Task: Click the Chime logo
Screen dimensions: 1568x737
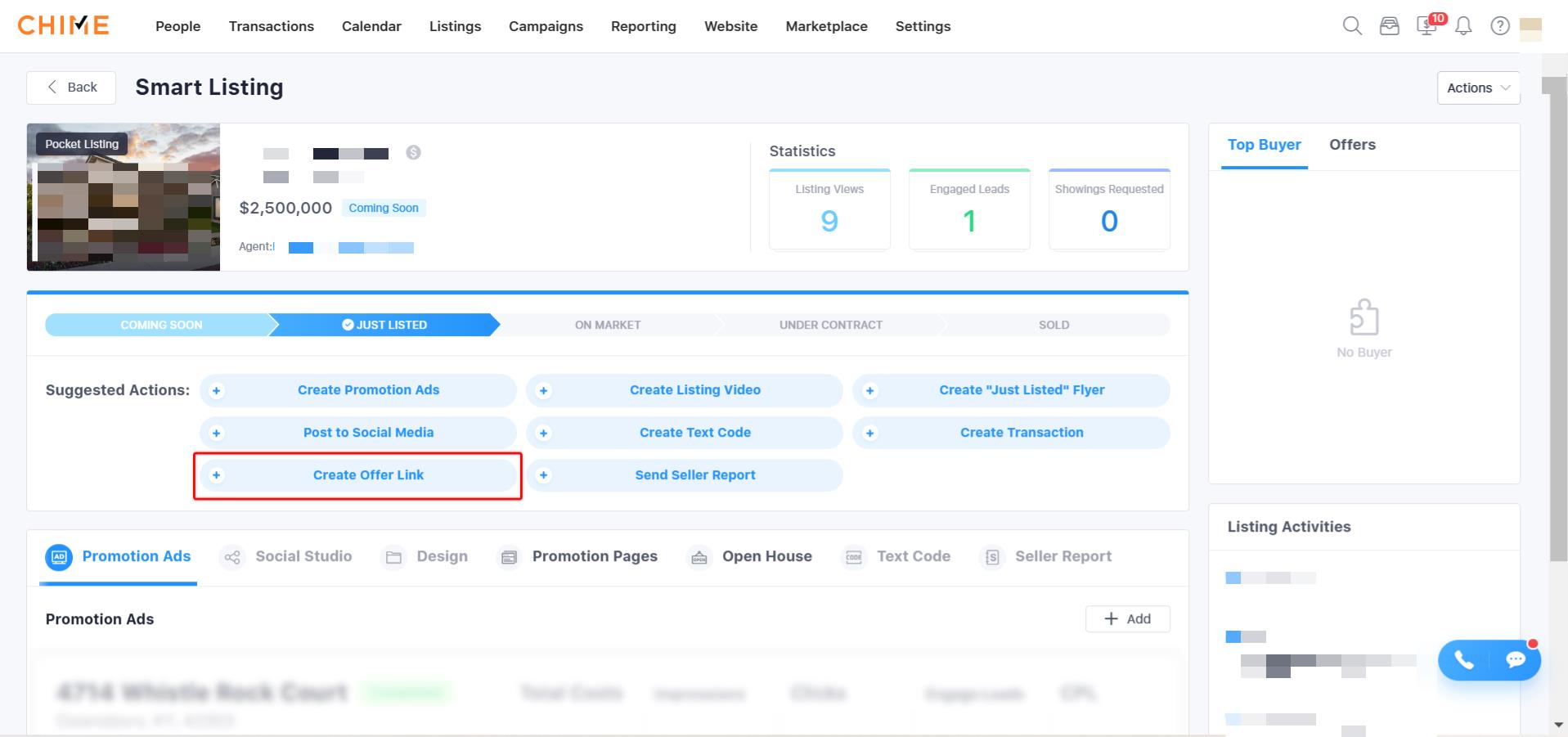Action: click(x=63, y=25)
